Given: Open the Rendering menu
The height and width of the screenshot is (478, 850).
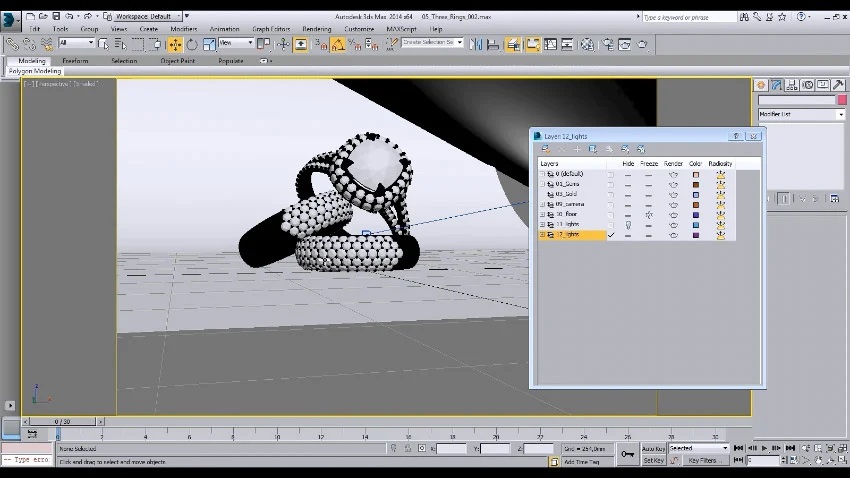Looking at the screenshot, I should [316, 29].
